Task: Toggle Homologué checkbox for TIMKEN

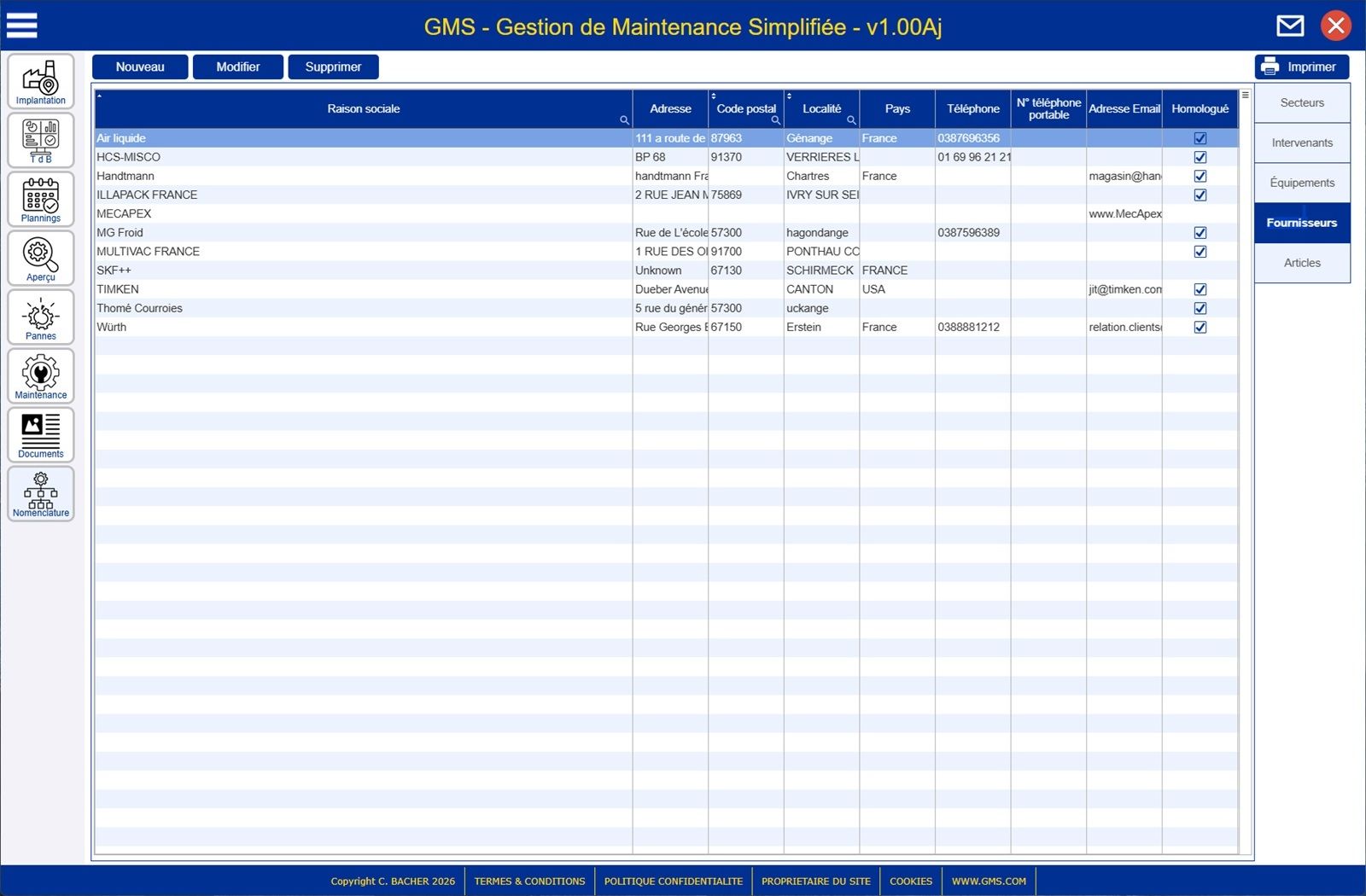Action: point(1200,289)
